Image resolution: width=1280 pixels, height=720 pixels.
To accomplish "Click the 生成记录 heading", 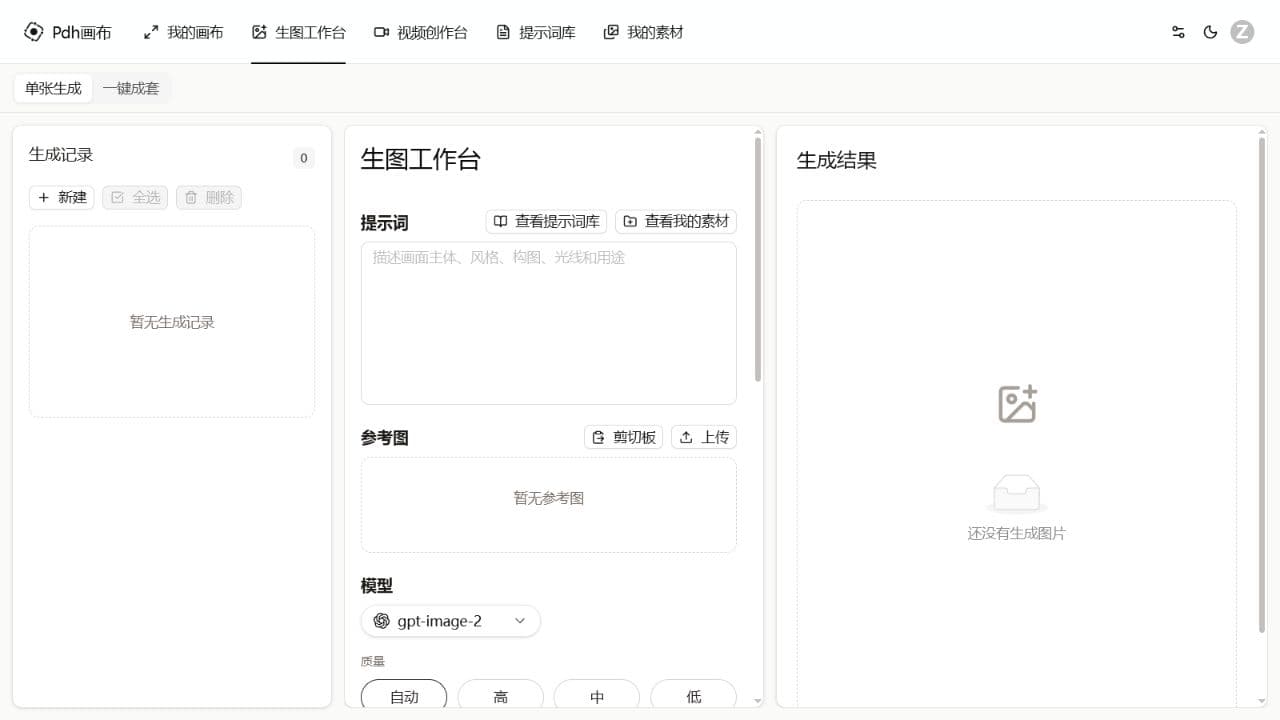I will (61, 154).
